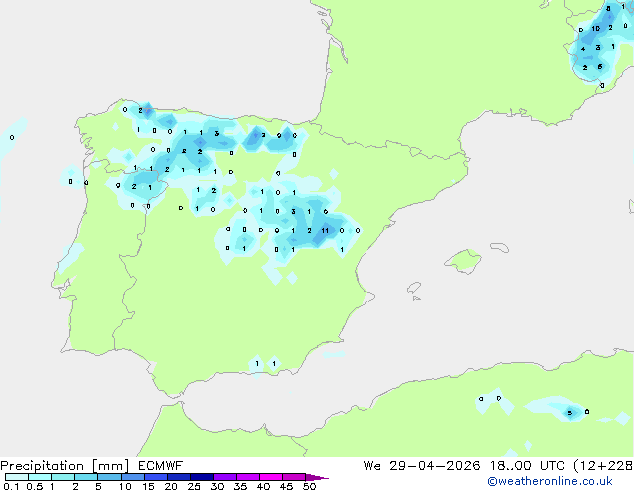Click Ibiza island outline on the map
The image size is (634, 490).
tap(414, 288)
